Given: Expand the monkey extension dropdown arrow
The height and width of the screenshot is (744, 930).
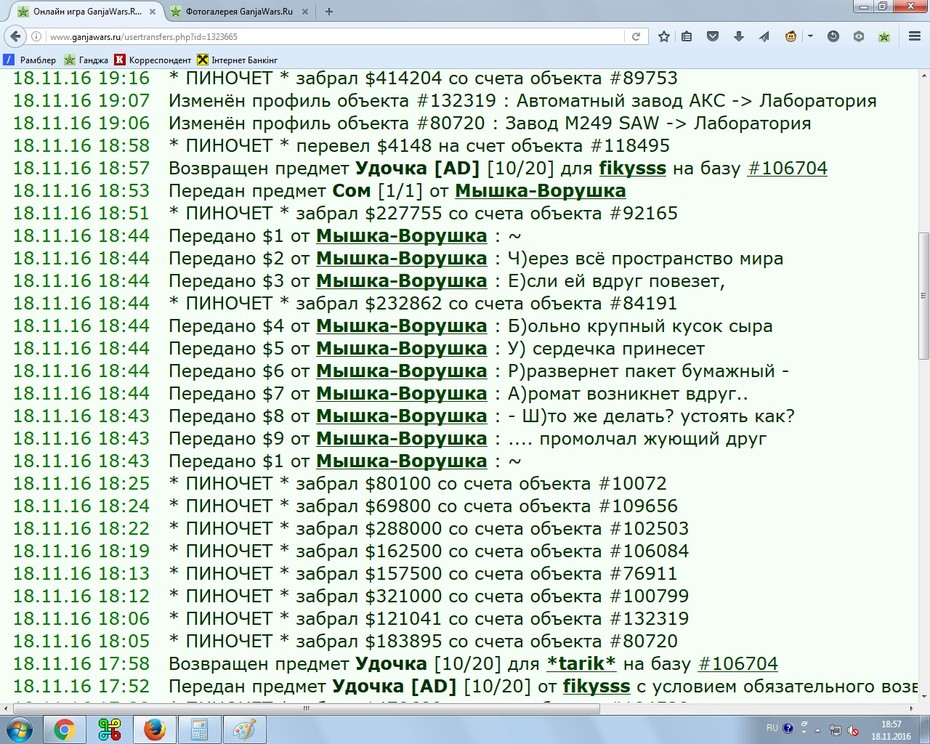Looking at the screenshot, I should (x=810, y=36).
